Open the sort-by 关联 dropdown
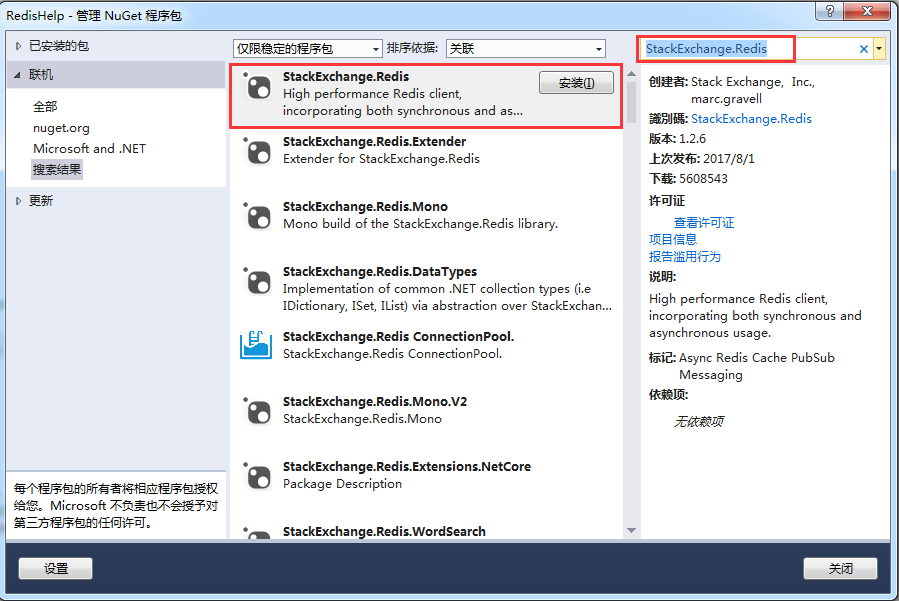 (x=525, y=49)
